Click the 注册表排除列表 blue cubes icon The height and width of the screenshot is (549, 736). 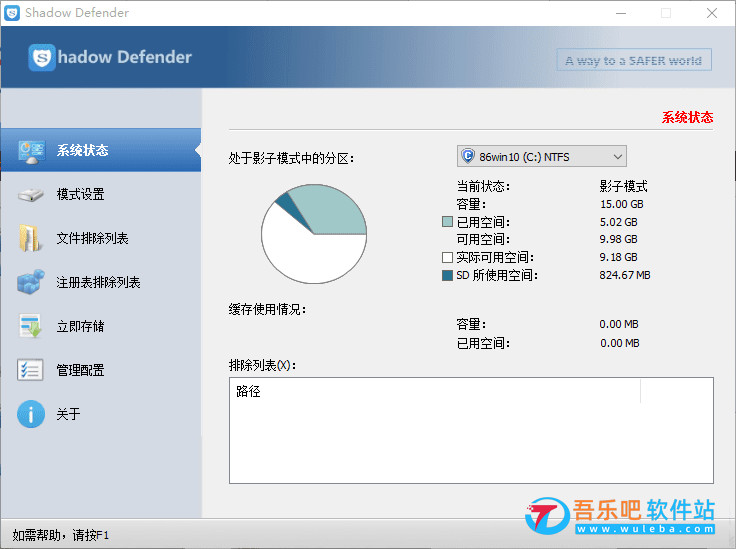pyautogui.click(x=31, y=282)
